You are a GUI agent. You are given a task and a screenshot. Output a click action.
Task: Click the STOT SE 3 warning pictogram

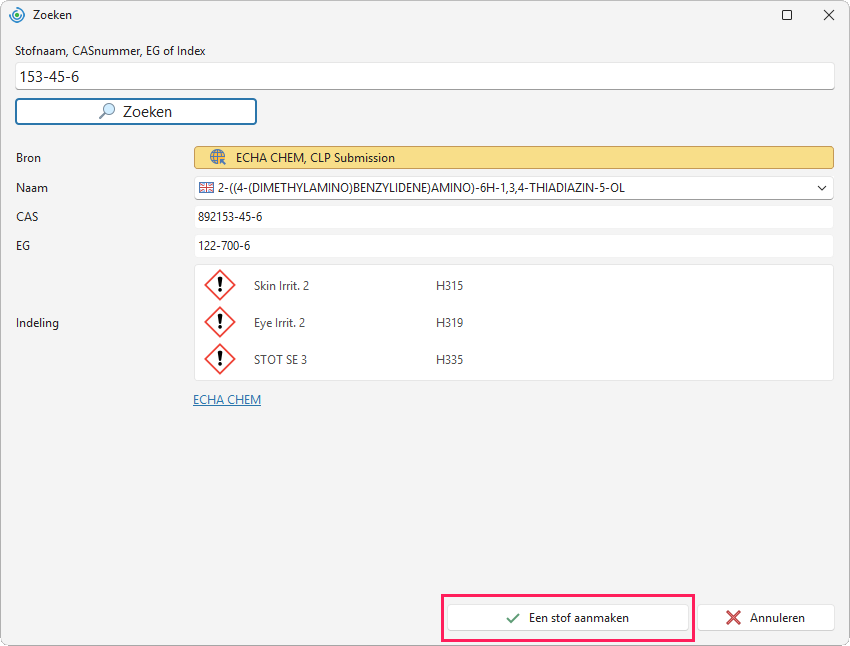point(220,359)
